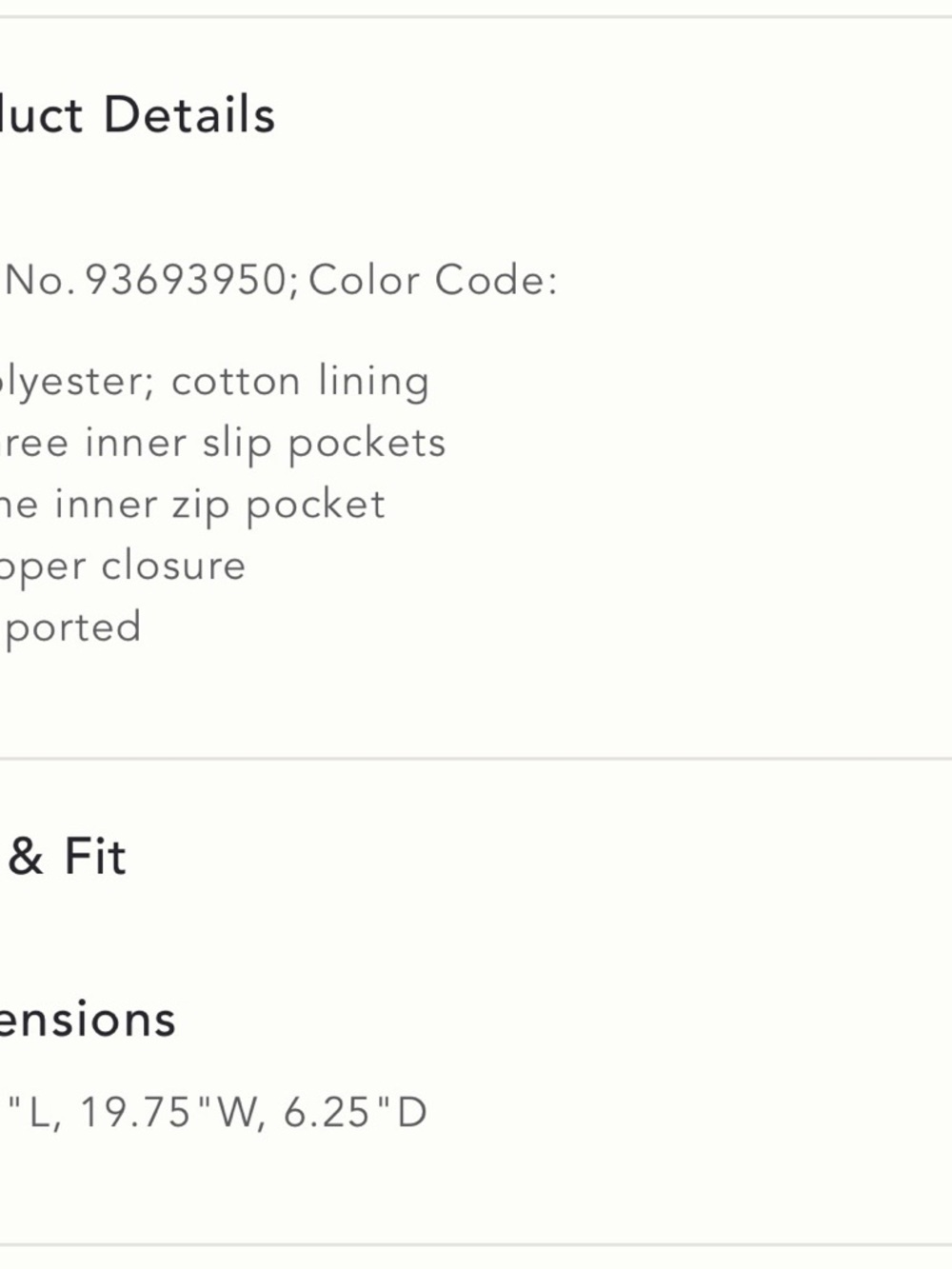Select the zipper closure line
Viewport: 952px width, 1269px height.
point(124,566)
